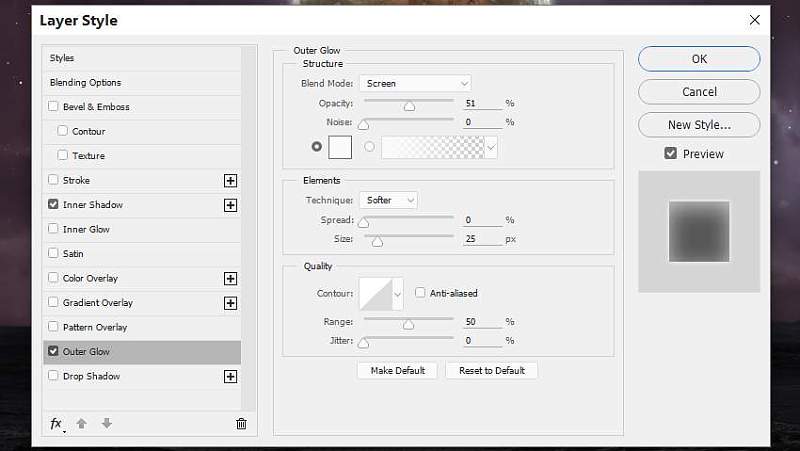Viewport: 800px width, 451px height.
Task: Click the Opacity value field
Action: 483,103
